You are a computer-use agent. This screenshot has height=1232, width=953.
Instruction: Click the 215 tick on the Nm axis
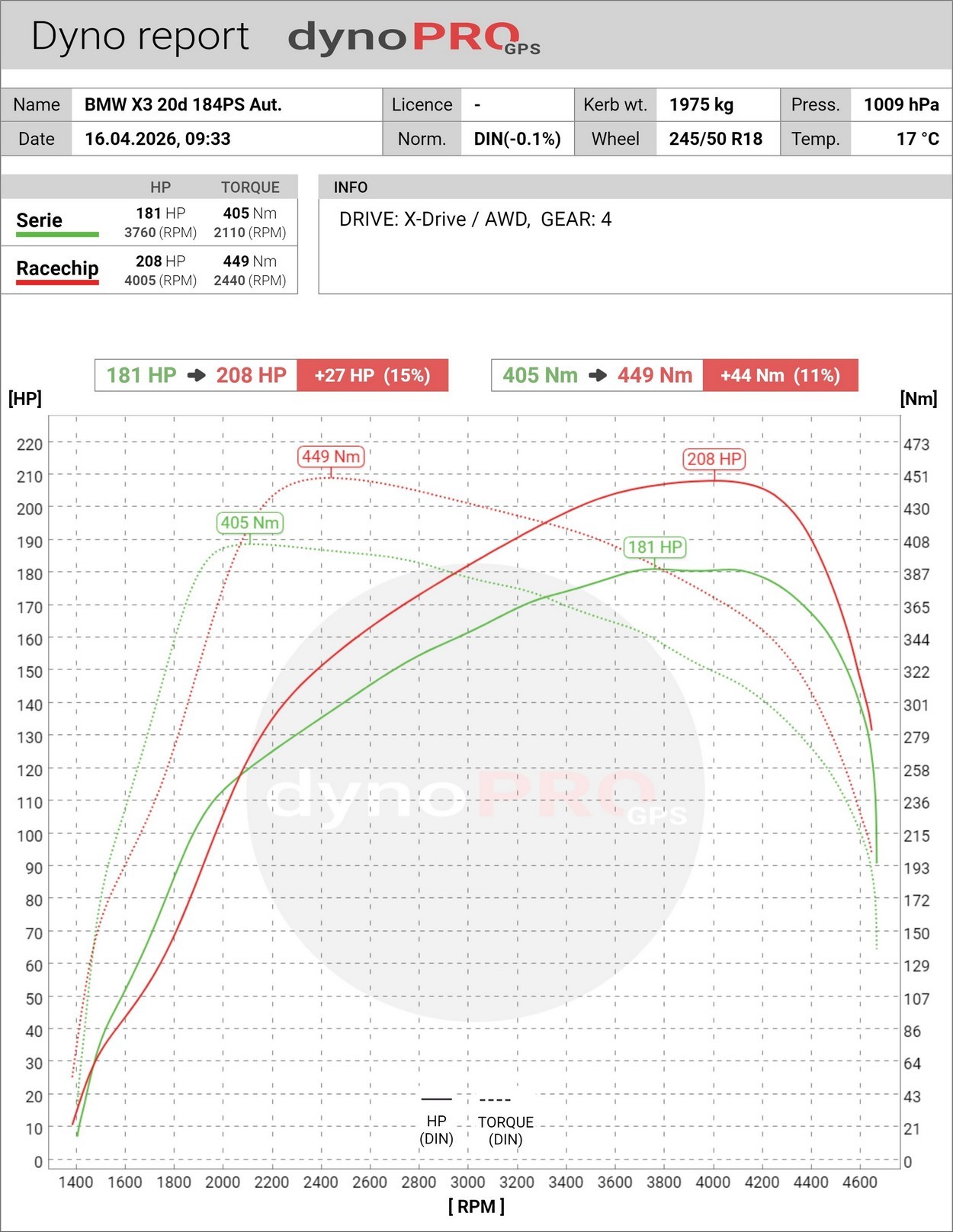click(x=916, y=836)
